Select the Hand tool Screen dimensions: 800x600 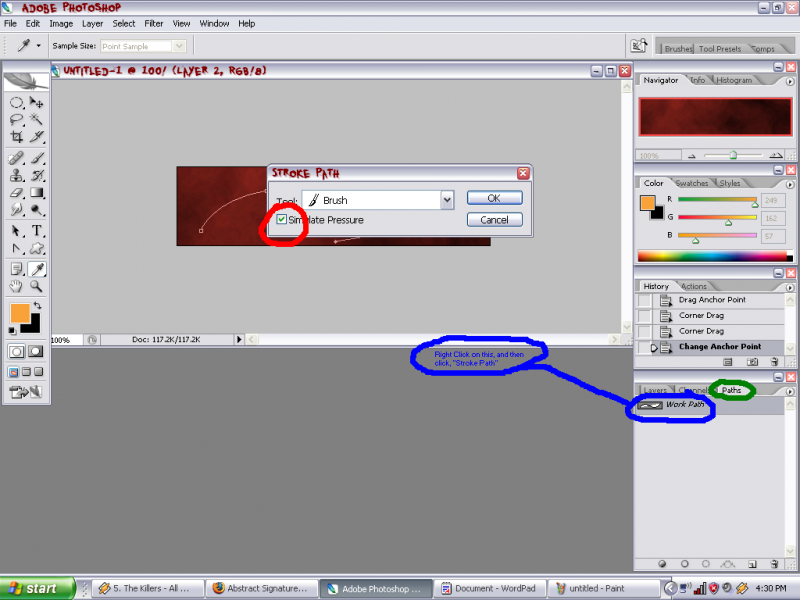(x=16, y=286)
